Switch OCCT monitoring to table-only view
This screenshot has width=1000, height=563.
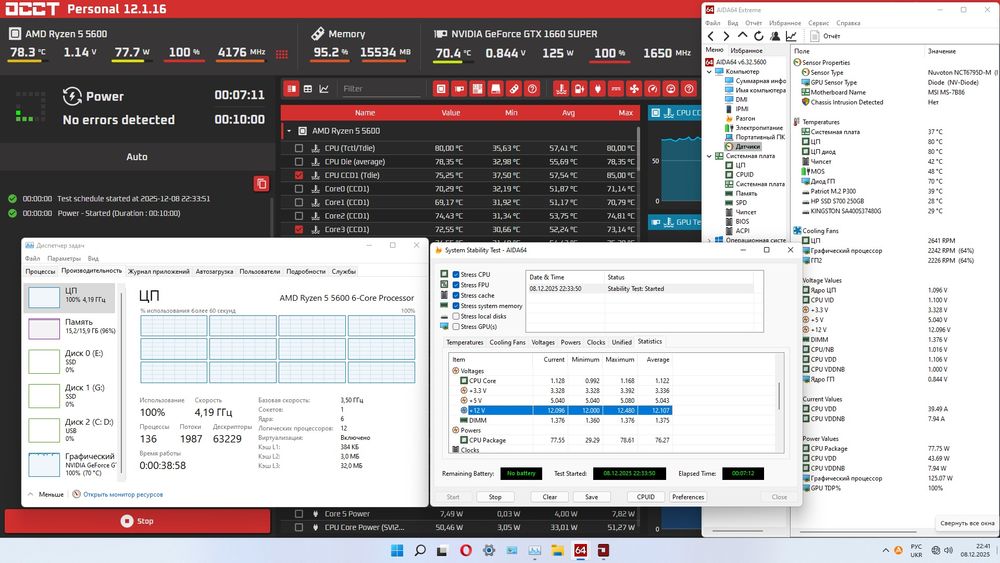[x=308, y=89]
